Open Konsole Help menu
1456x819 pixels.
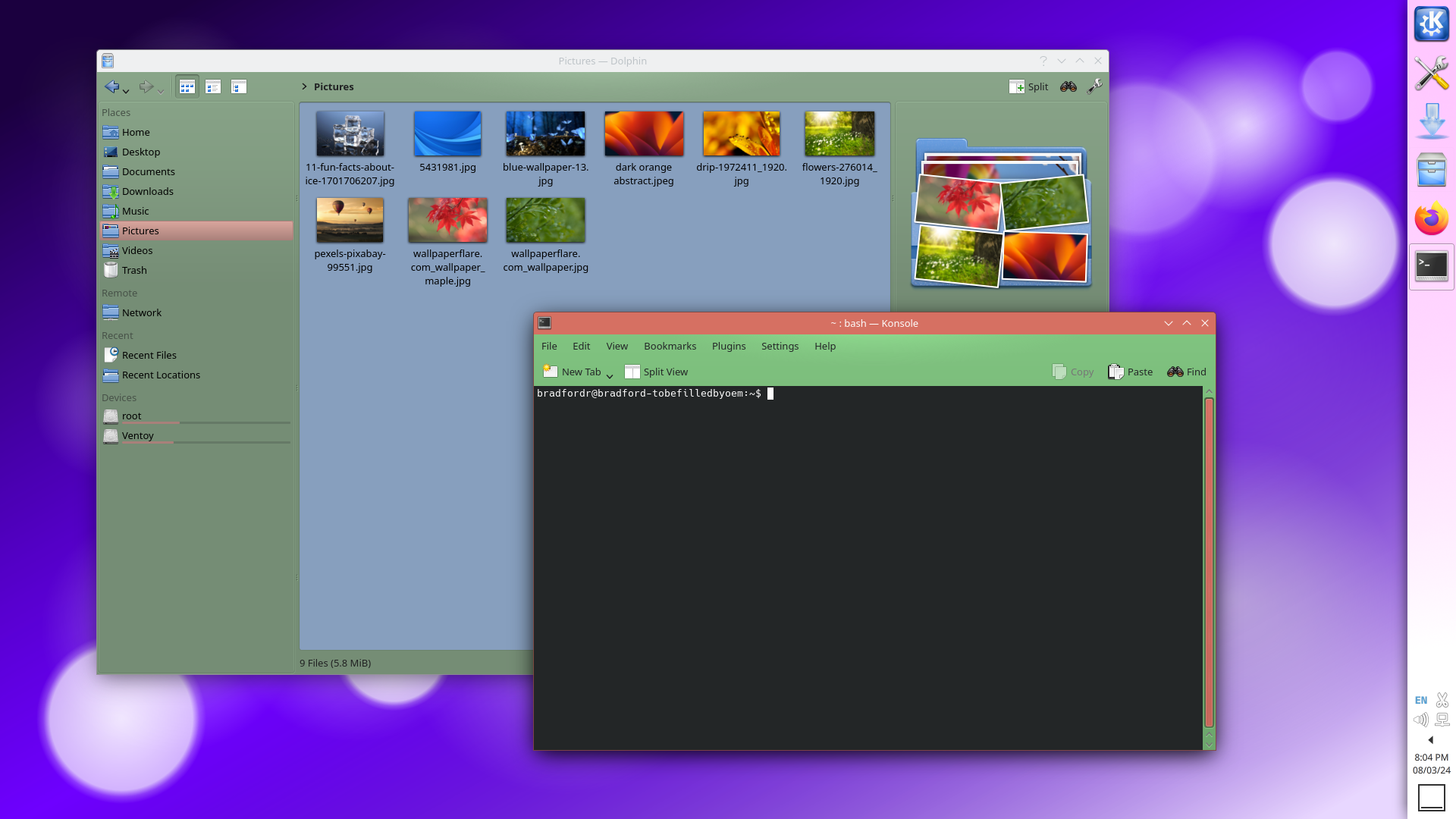pos(825,347)
